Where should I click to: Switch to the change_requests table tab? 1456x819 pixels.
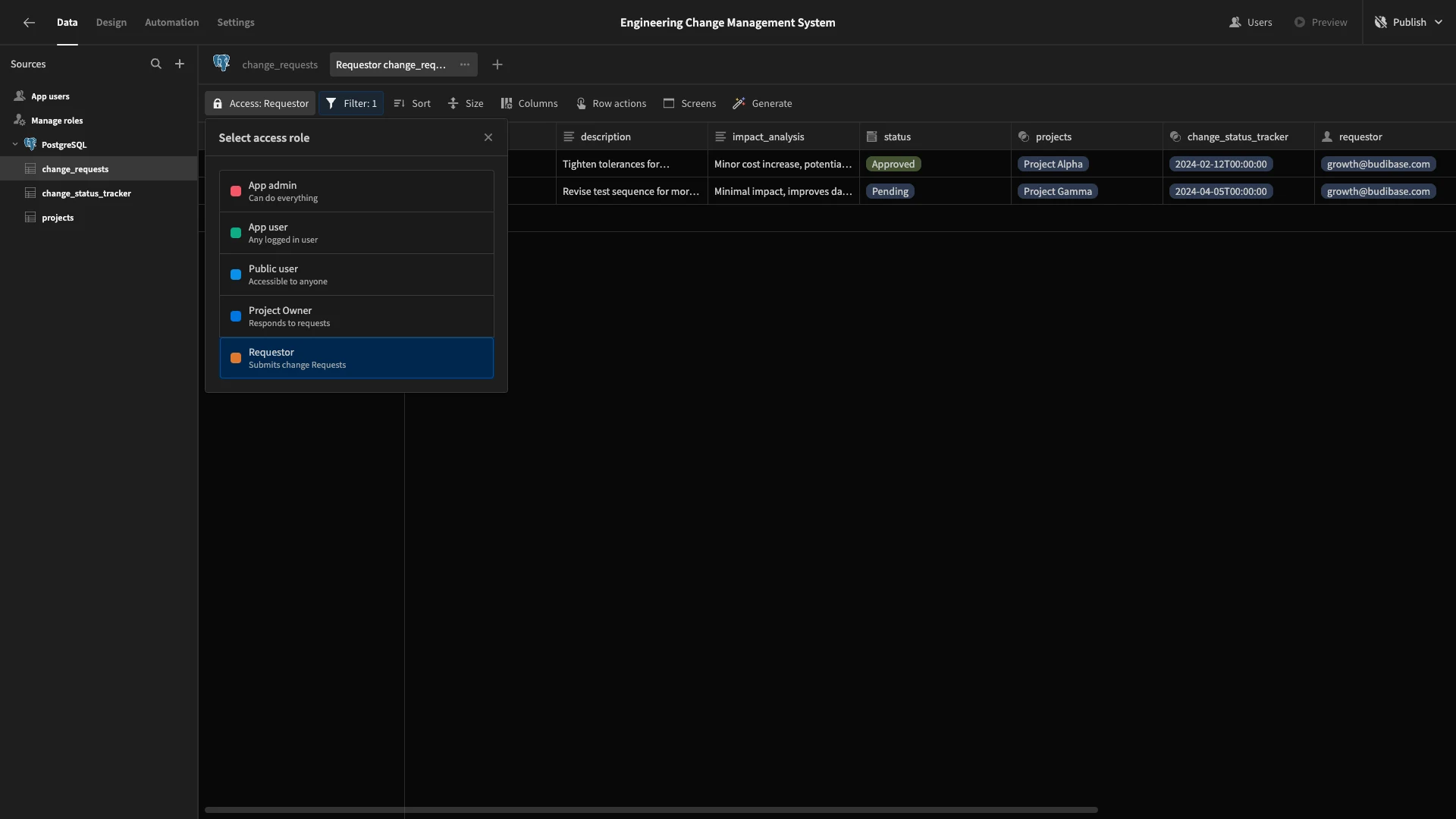tap(280, 65)
